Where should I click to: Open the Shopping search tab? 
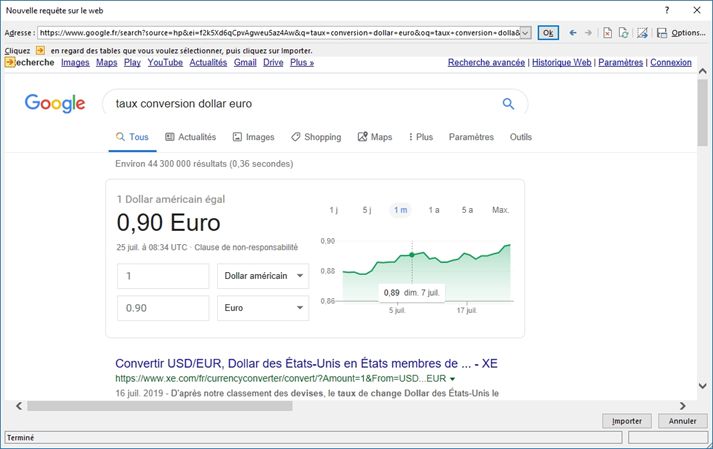pyautogui.click(x=316, y=137)
